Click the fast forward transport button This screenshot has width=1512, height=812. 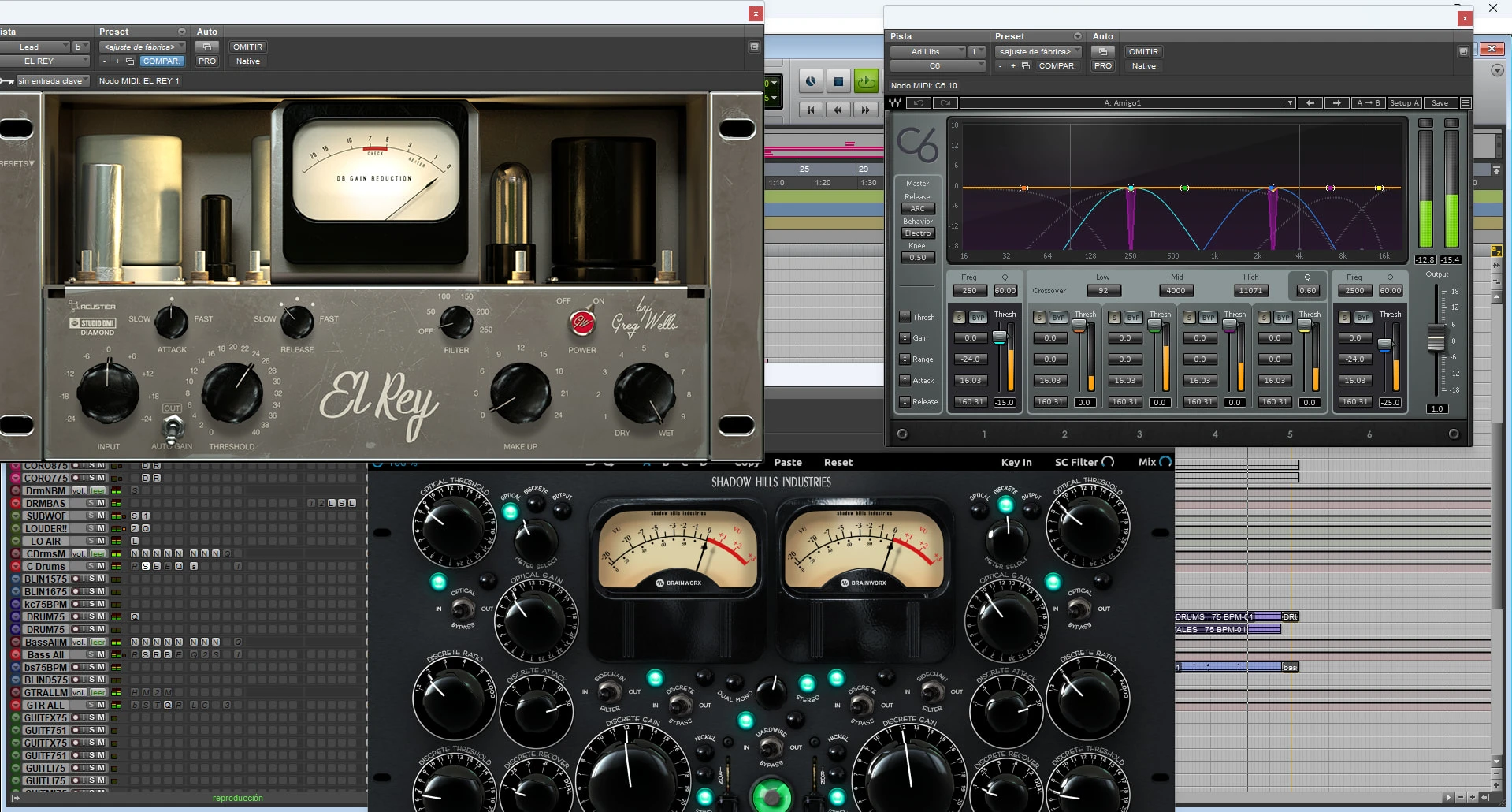point(865,110)
